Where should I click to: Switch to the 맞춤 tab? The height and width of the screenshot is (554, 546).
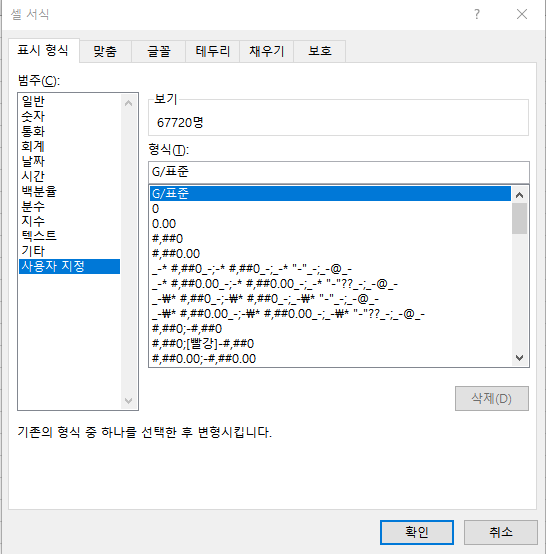pyautogui.click(x=105, y=51)
